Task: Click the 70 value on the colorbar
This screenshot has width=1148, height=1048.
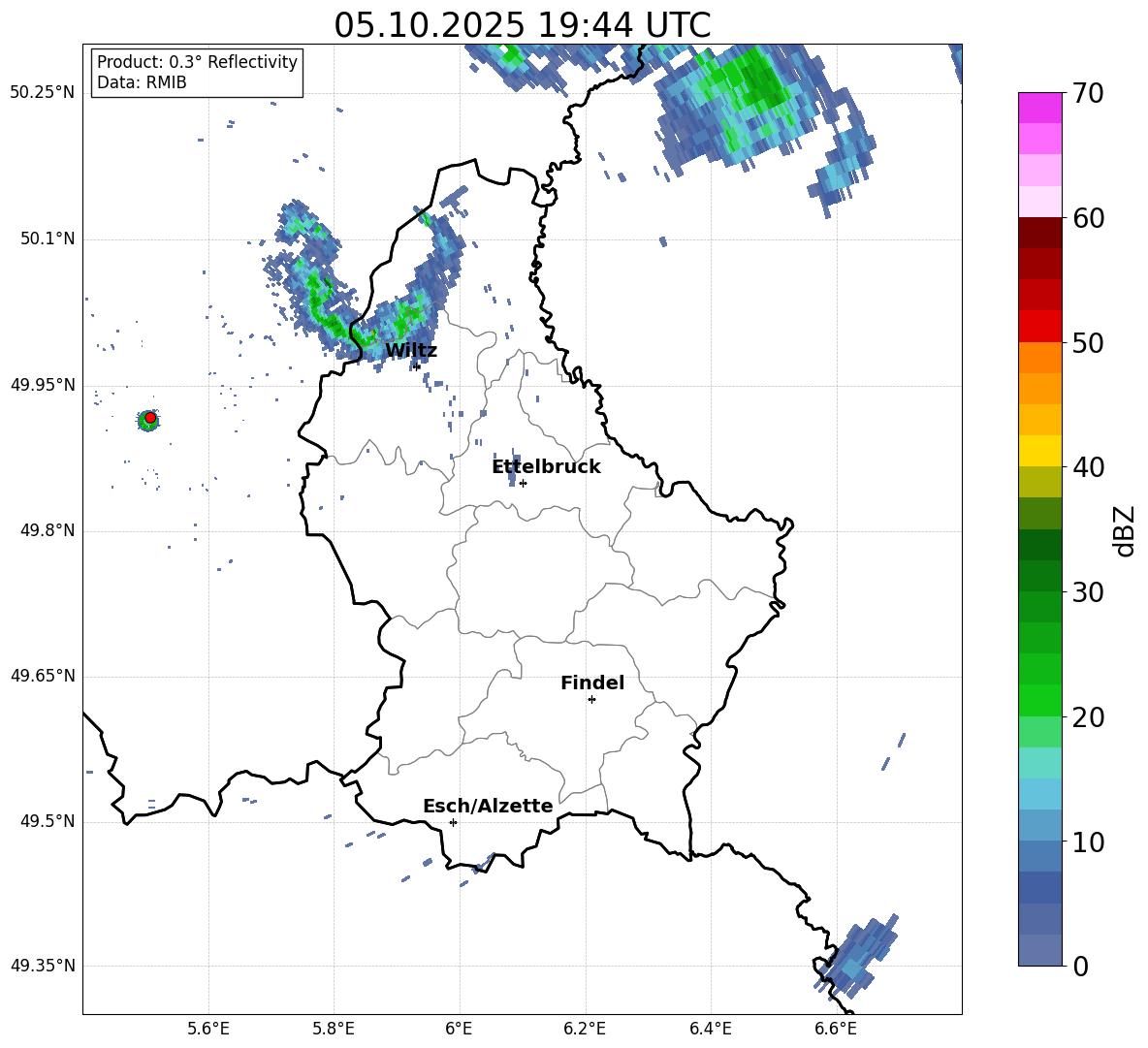Action: tap(1088, 93)
